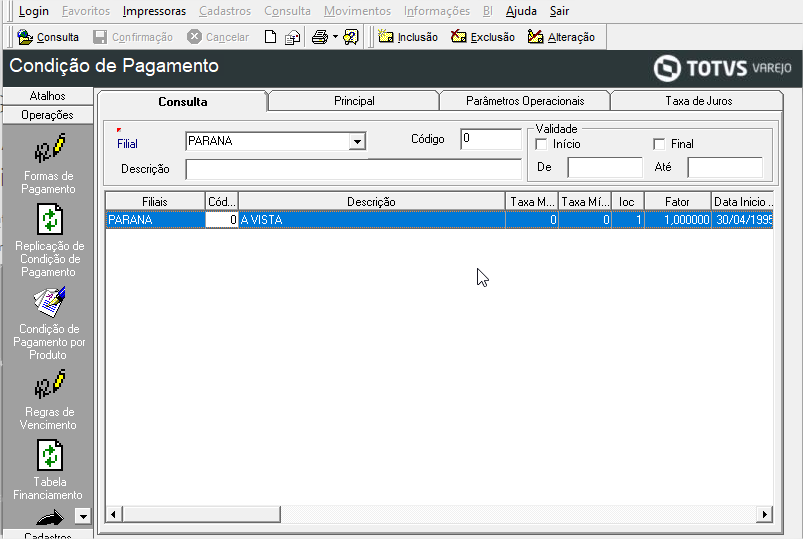Viewport: 803px width, 539px height.
Task: Open Formas de Pagamento shortcut icon
Action: pyautogui.click(x=50, y=148)
